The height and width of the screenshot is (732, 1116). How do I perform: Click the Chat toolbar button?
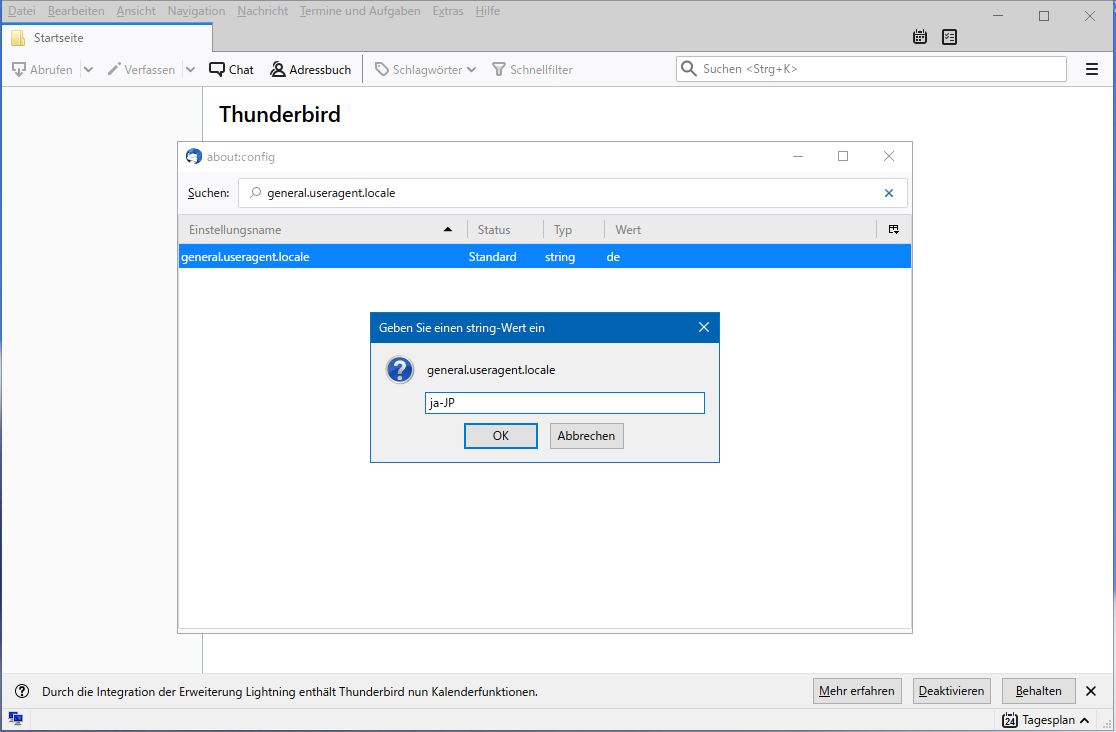coord(231,69)
